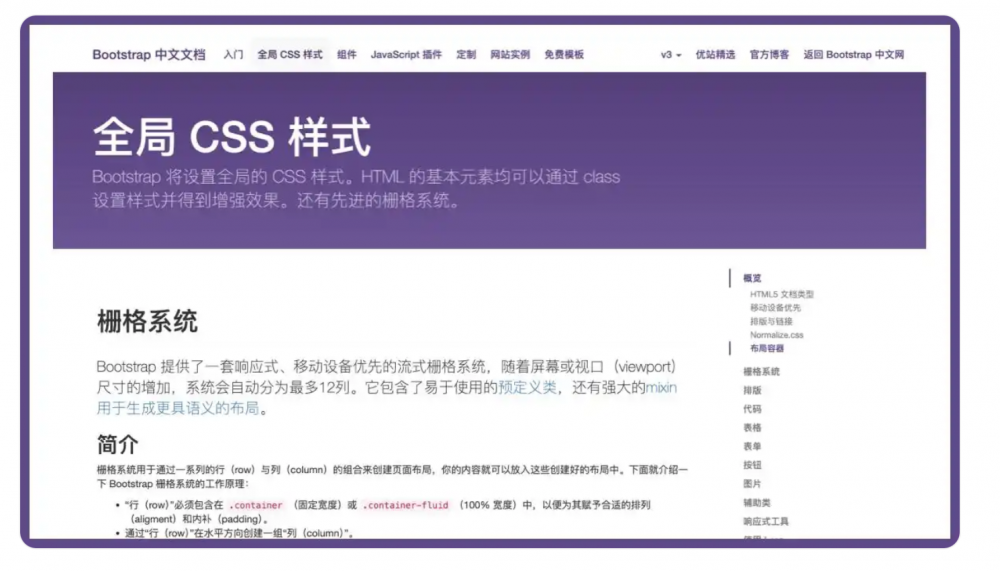This screenshot has width=1000, height=571.
Task: Click the mixin hyperlink in grid description
Action: [x=661, y=388]
